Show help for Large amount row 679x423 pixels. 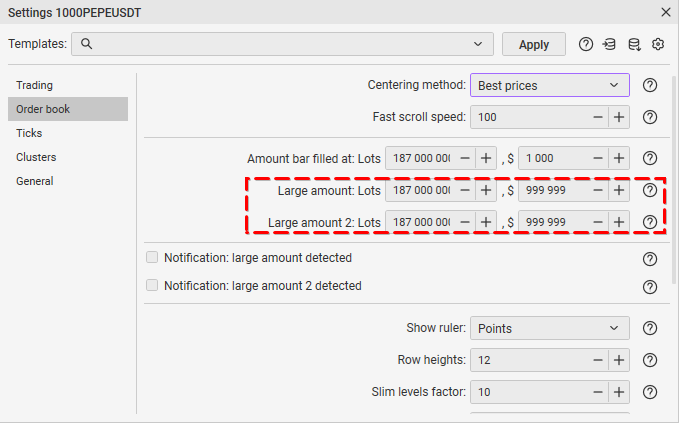[x=650, y=190]
